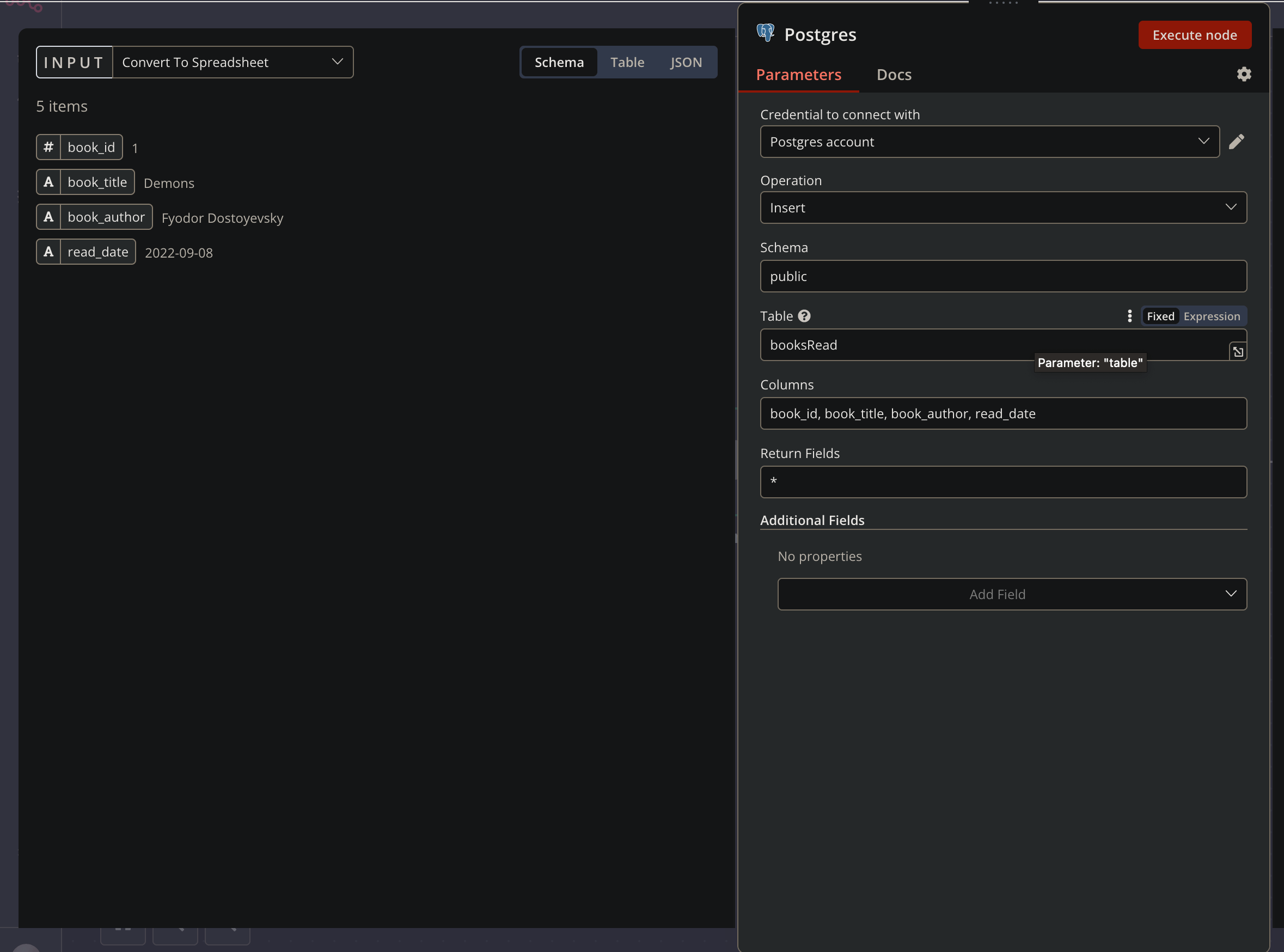Switch the Table parameter to Expression mode
Screen dimensions: 1284x952
(x=1212, y=316)
